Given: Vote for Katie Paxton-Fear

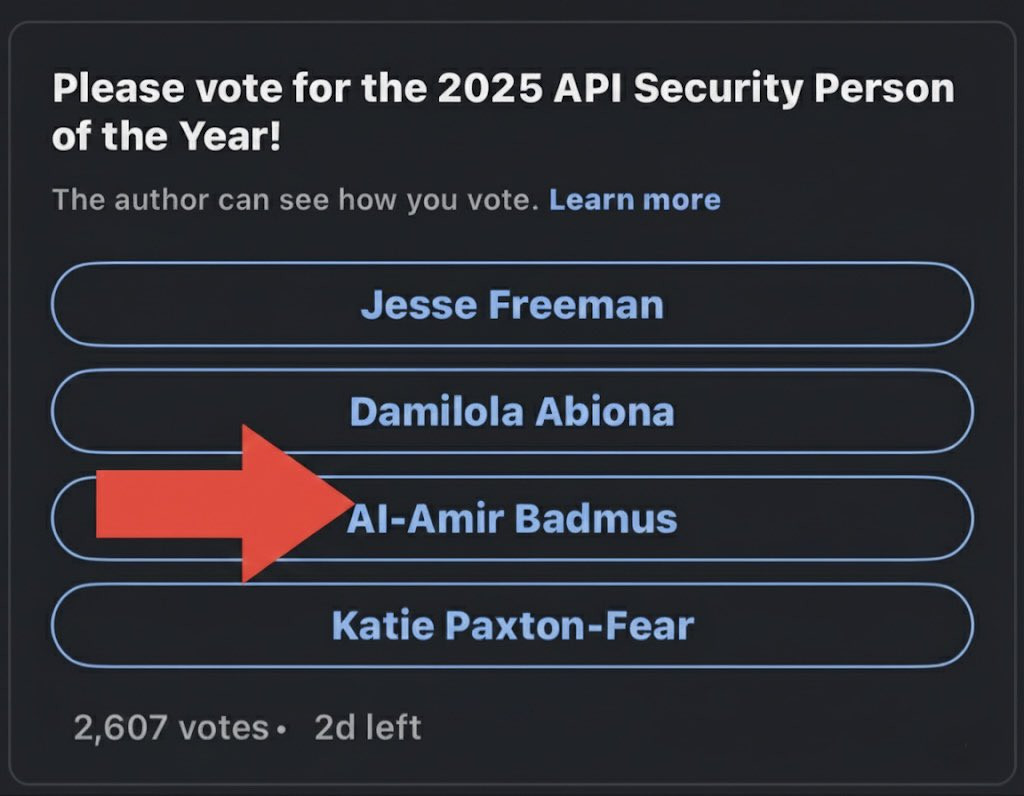Looking at the screenshot, I should 512,626.
